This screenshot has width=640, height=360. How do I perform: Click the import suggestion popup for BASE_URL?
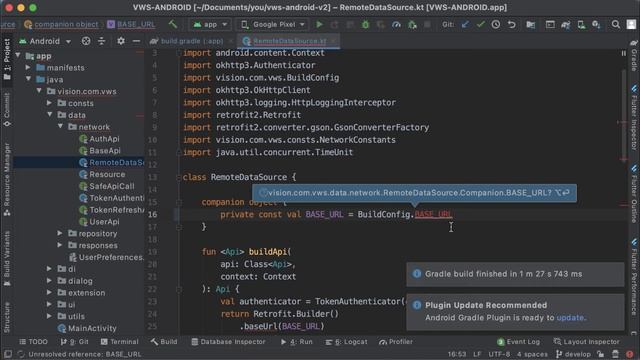point(414,193)
